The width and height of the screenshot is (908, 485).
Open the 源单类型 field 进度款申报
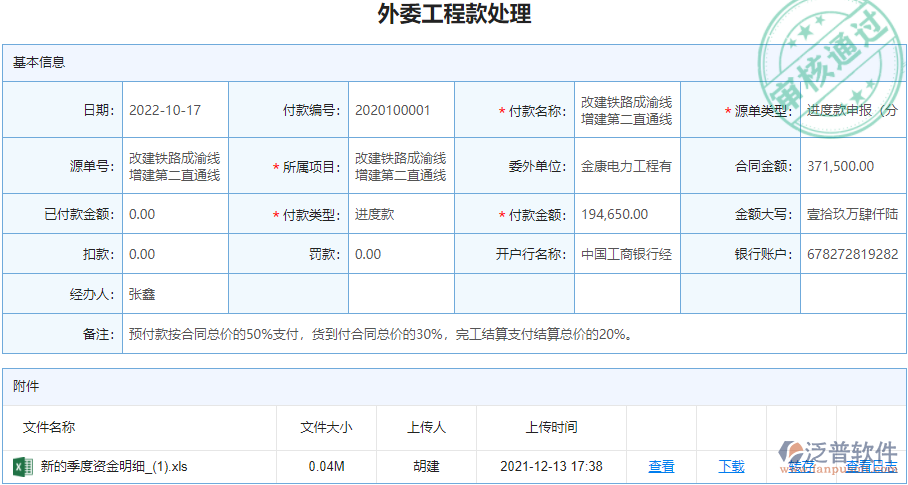click(x=853, y=111)
